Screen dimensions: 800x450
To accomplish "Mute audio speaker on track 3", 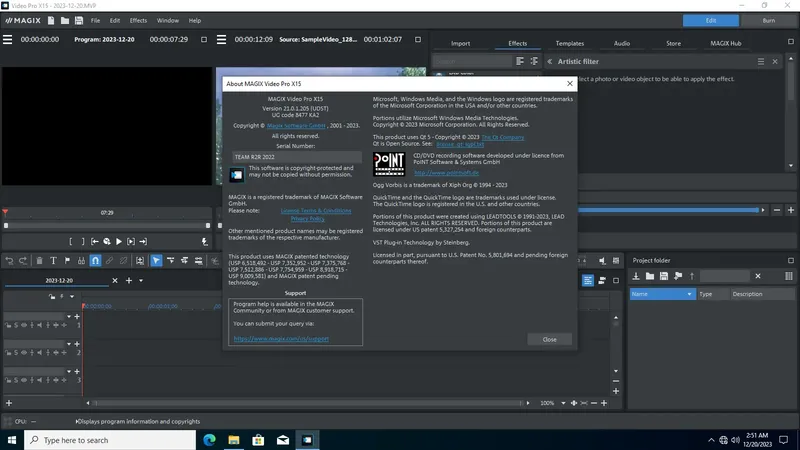I will (x=39, y=380).
